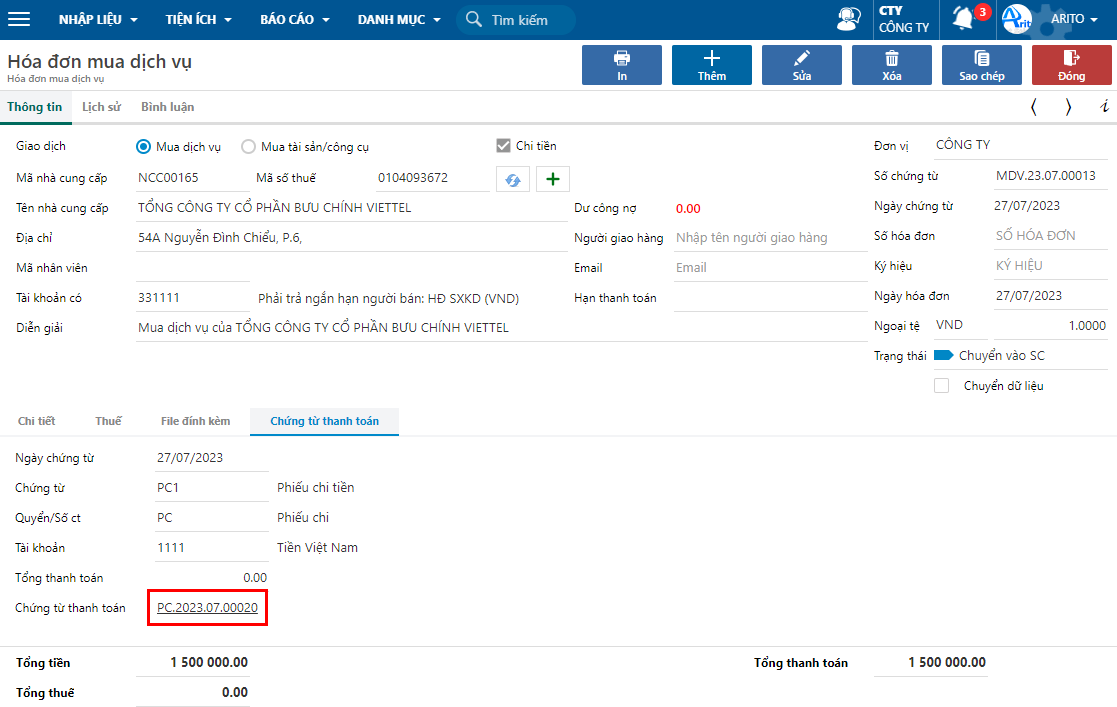Click the notification bell icon
This screenshot has width=1117, height=707.
(963, 19)
